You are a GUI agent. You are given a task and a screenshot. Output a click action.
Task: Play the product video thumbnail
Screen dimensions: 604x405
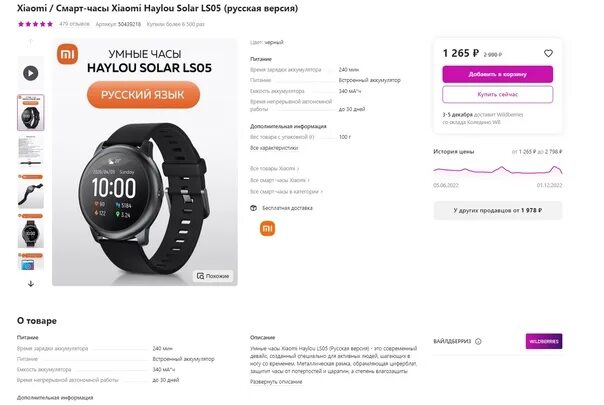(x=30, y=73)
